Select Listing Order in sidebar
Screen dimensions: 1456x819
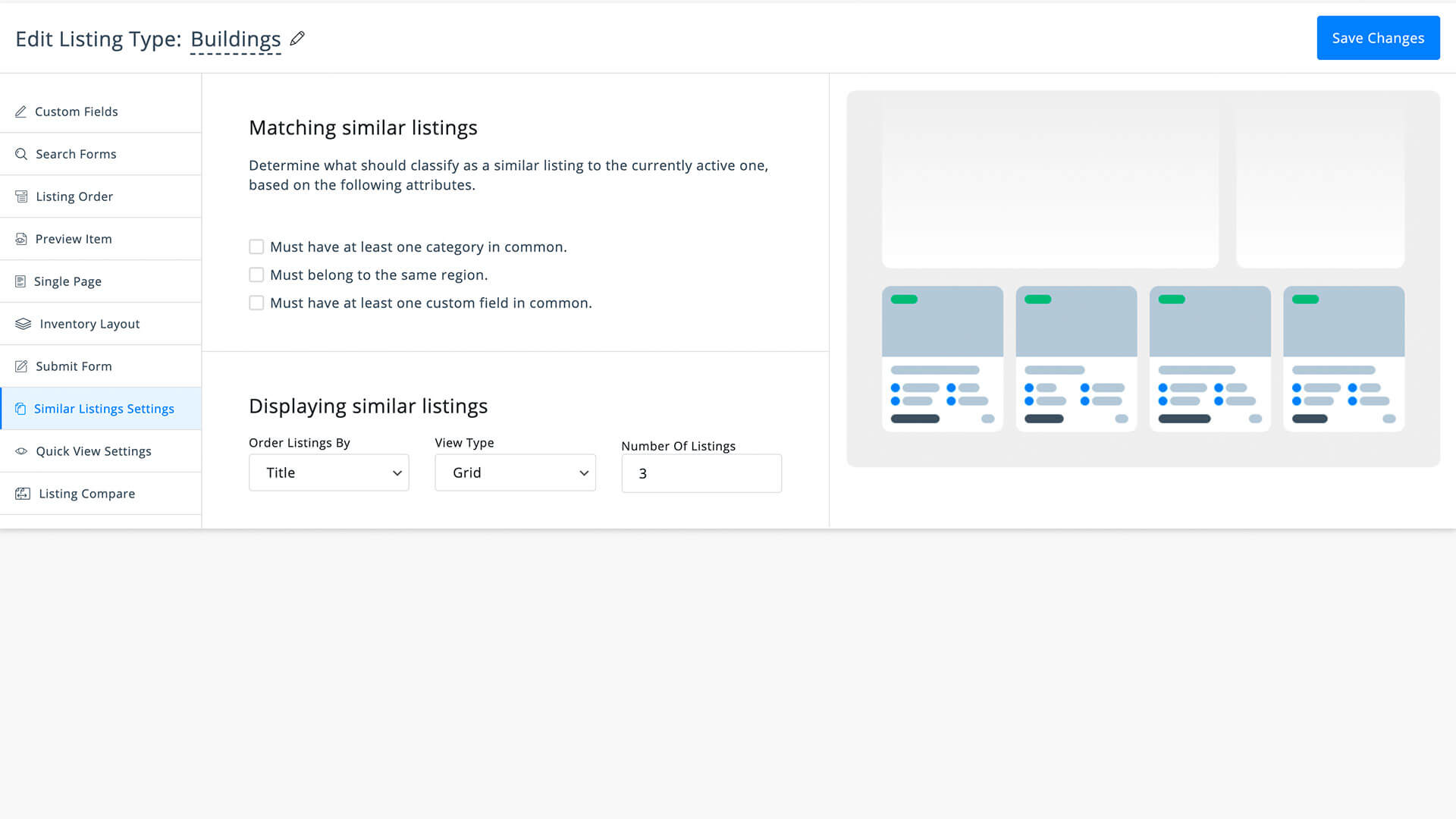point(101,196)
